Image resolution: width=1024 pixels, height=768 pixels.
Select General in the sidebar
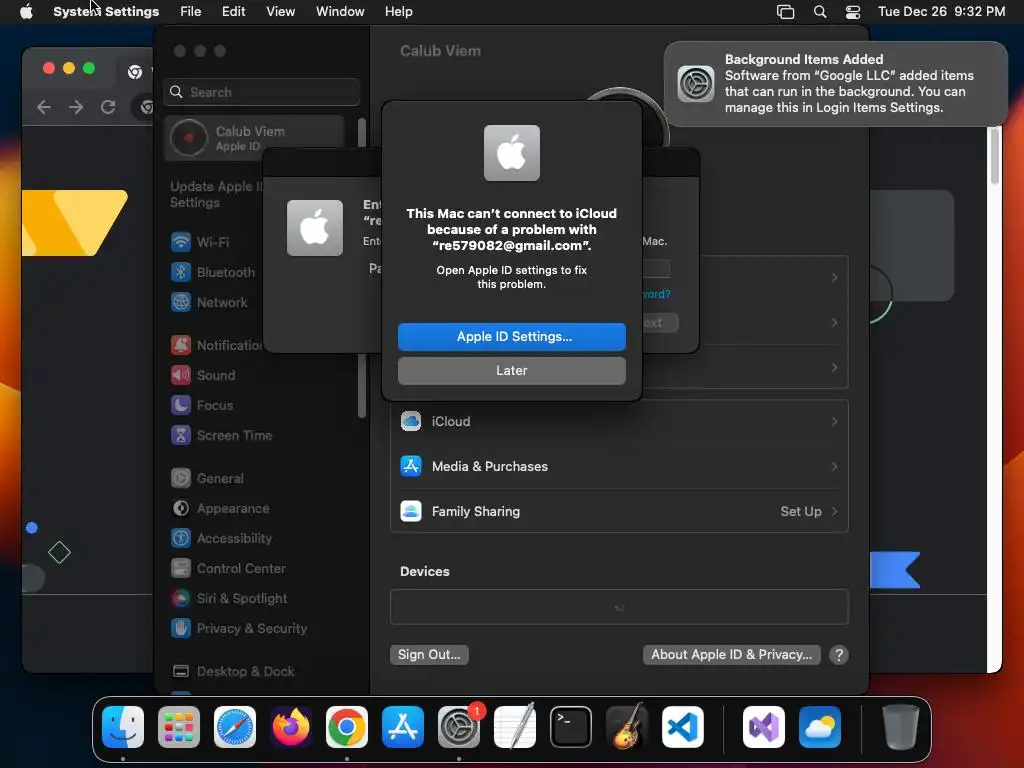click(207, 479)
